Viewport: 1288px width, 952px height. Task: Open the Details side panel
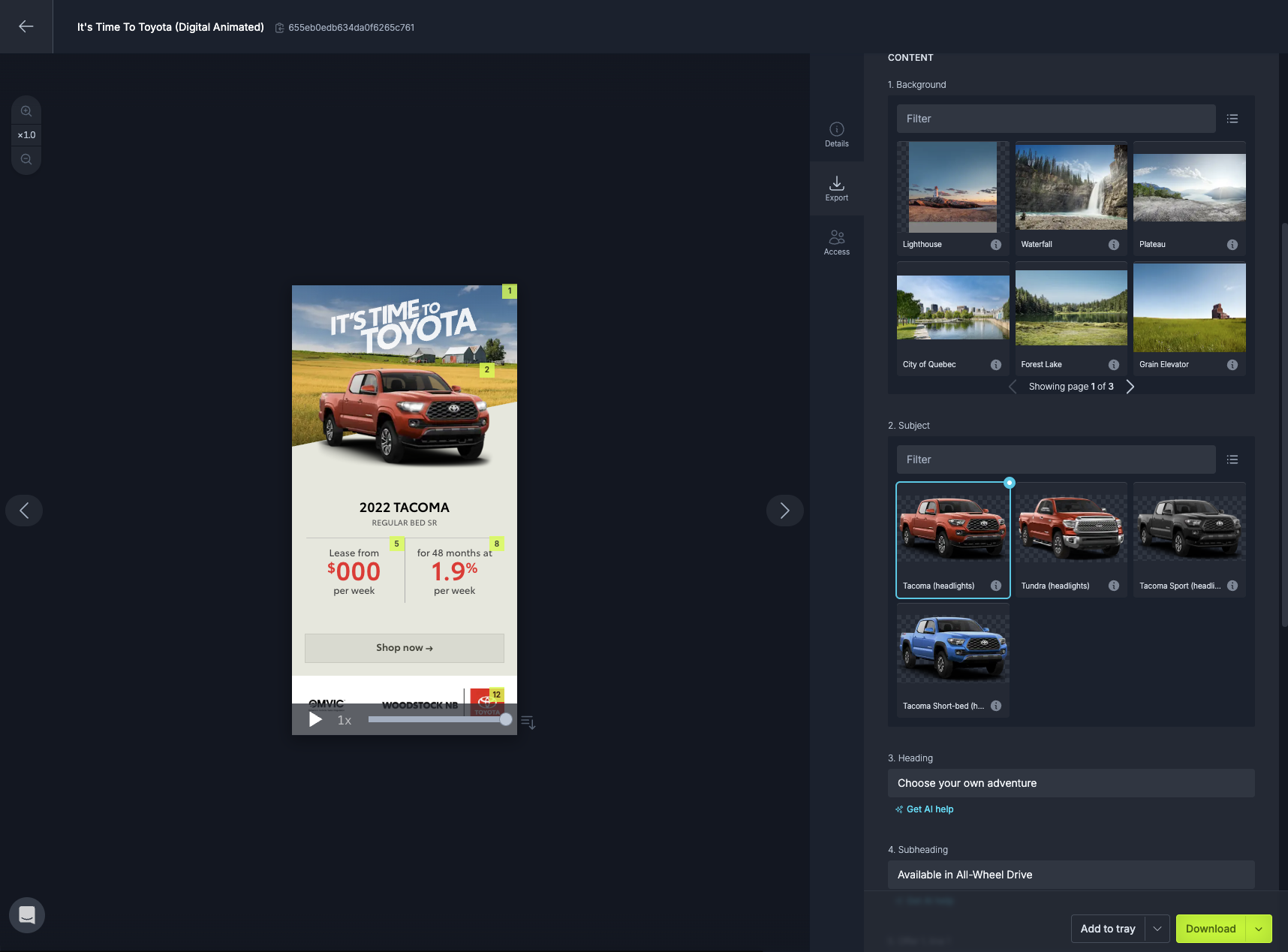point(837,134)
